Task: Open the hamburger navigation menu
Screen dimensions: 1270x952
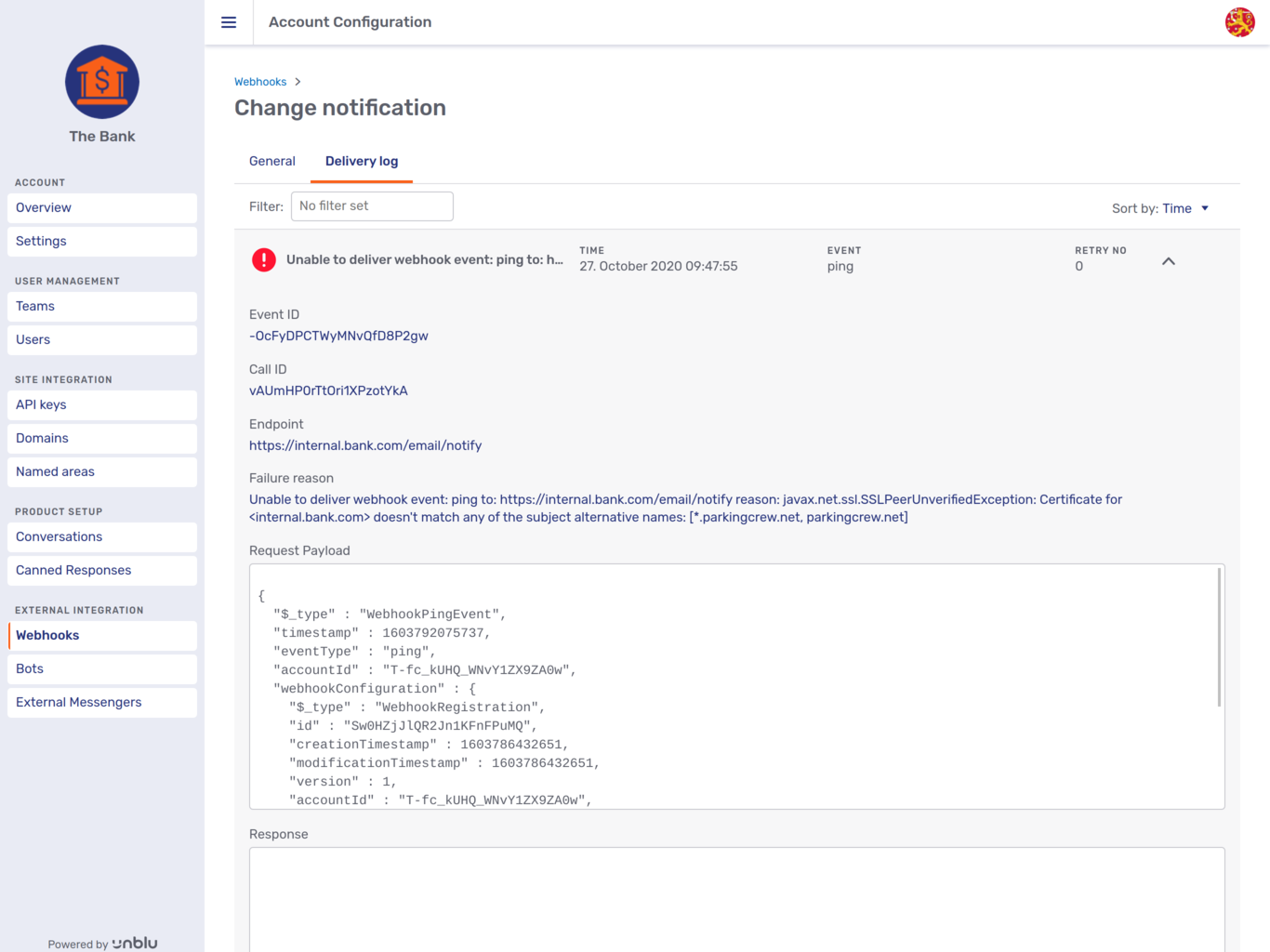Action: click(228, 22)
